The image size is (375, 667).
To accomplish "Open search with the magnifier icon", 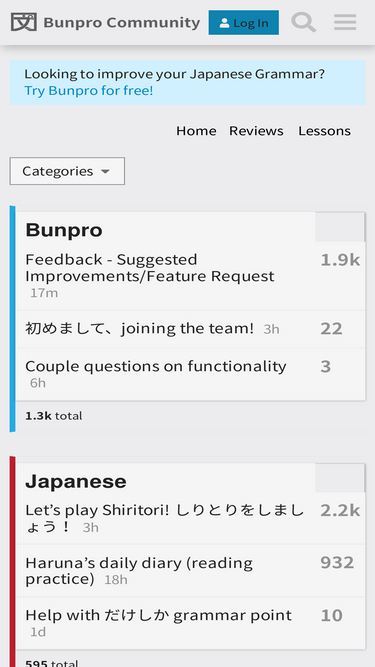I will [x=304, y=22].
